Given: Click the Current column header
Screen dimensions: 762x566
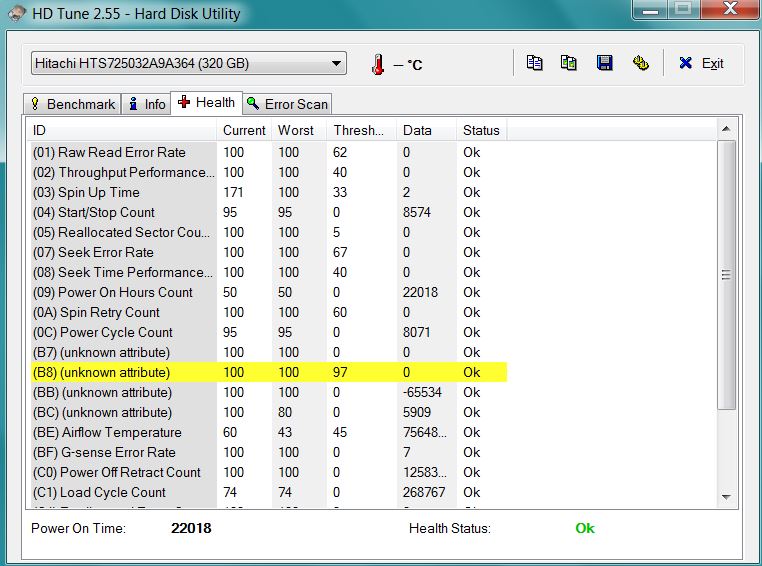Looking at the screenshot, I should tap(244, 130).
